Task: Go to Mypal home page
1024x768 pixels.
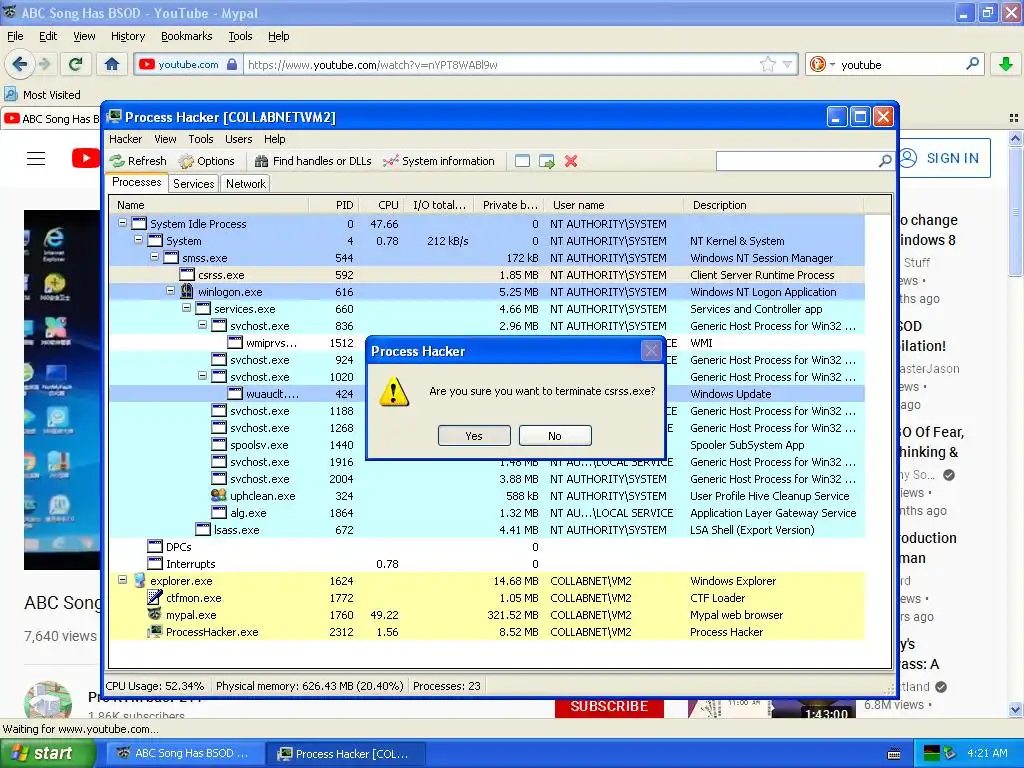Action: pyautogui.click(x=112, y=64)
